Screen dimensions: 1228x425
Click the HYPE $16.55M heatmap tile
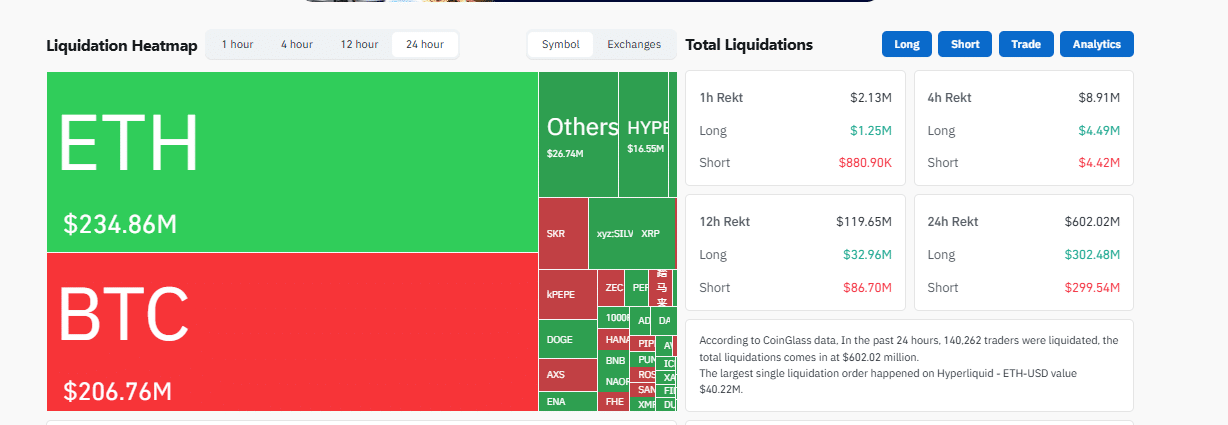[645, 135]
